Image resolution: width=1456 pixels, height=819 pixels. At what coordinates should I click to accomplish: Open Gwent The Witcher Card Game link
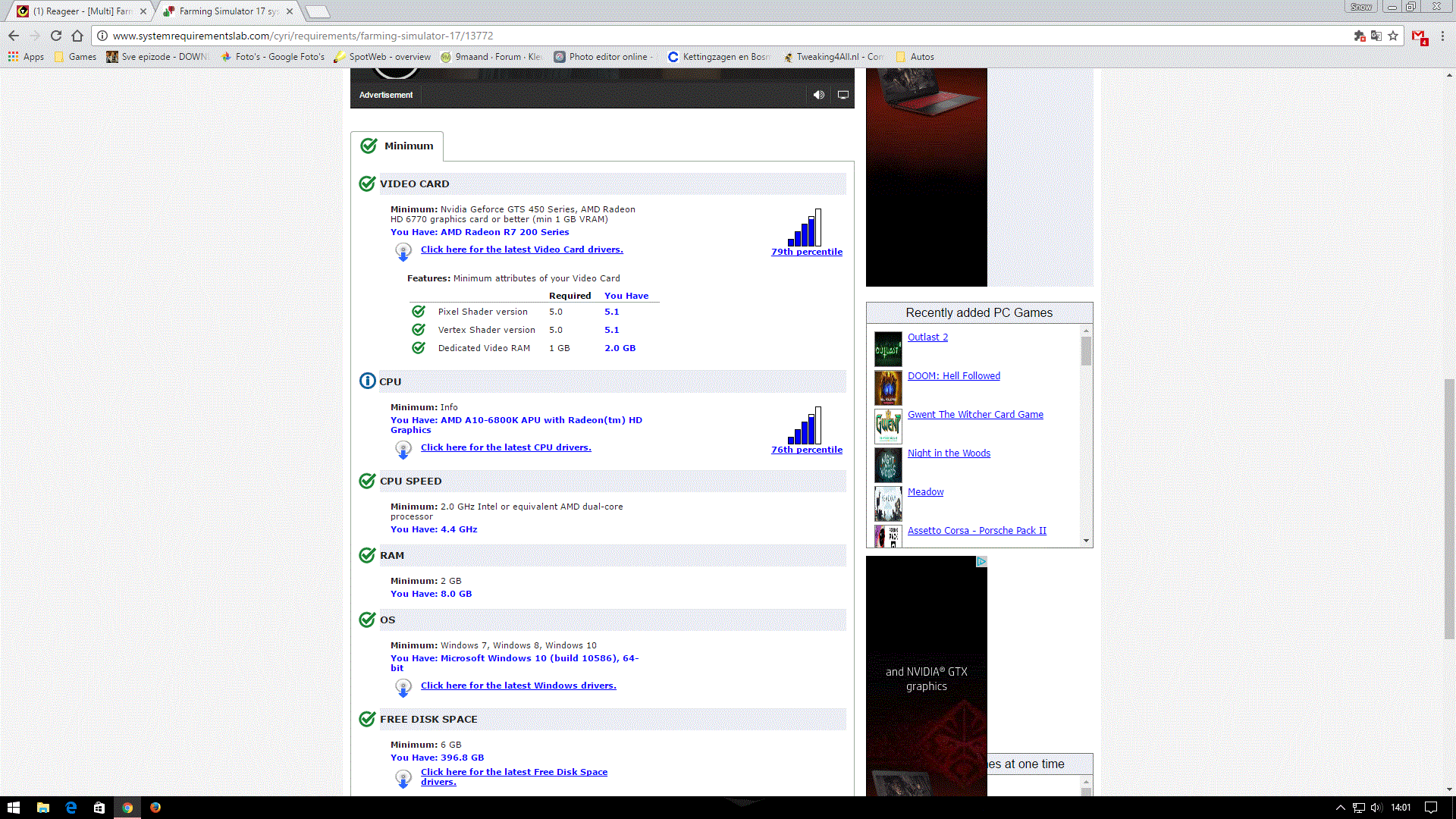tap(975, 415)
